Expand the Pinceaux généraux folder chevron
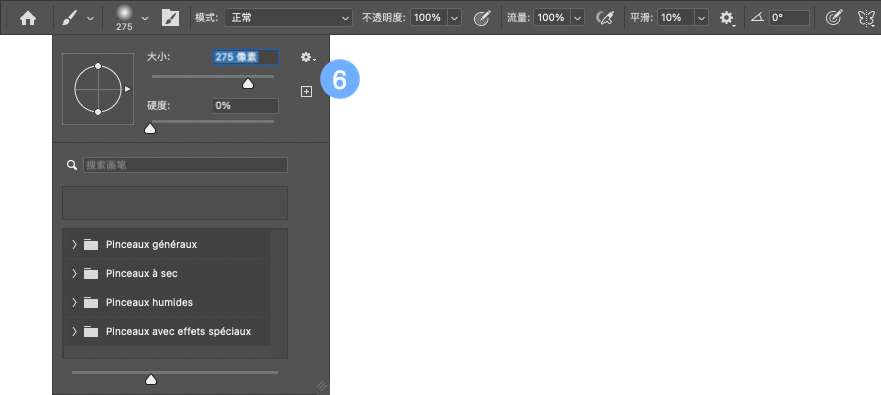The height and width of the screenshot is (395, 881). [x=74, y=244]
